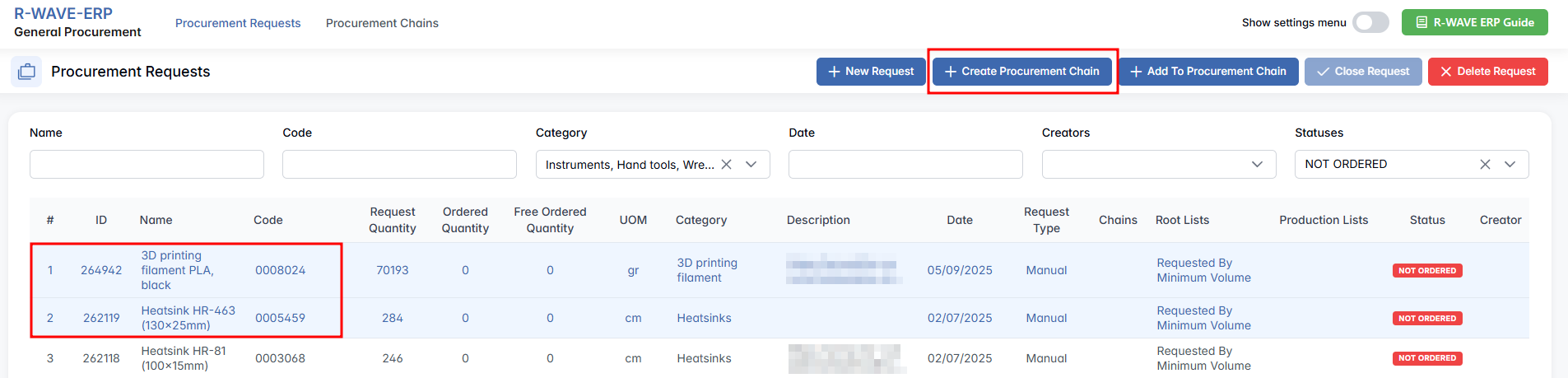The image size is (1568, 378).
Task: Clear the Category filter selection
Action: (x=726, y=165)
